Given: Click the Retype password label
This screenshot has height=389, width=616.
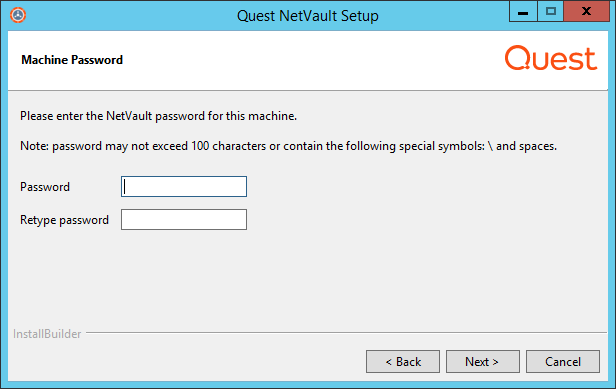Looking at the screenshot, I should (64, 220).
